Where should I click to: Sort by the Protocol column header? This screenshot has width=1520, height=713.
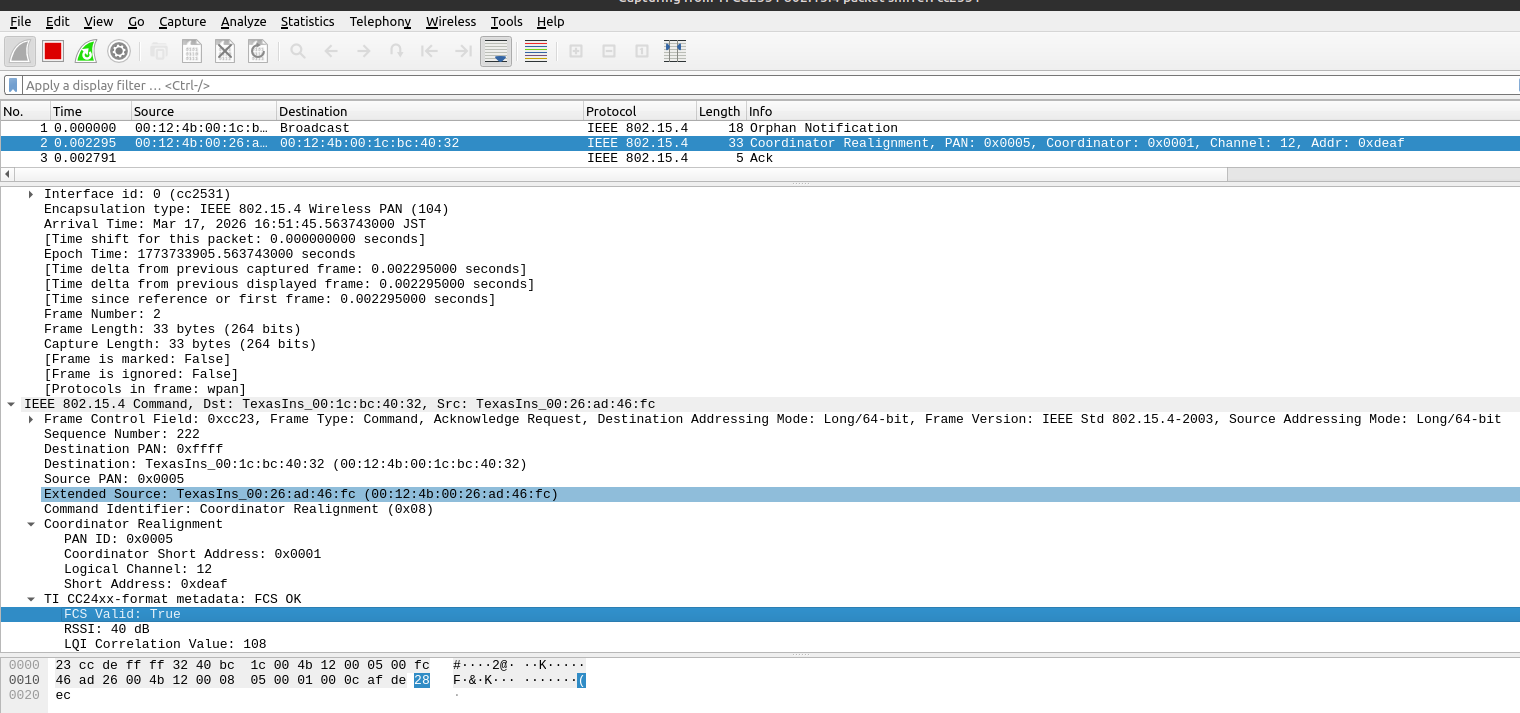(x=640, y=111)
